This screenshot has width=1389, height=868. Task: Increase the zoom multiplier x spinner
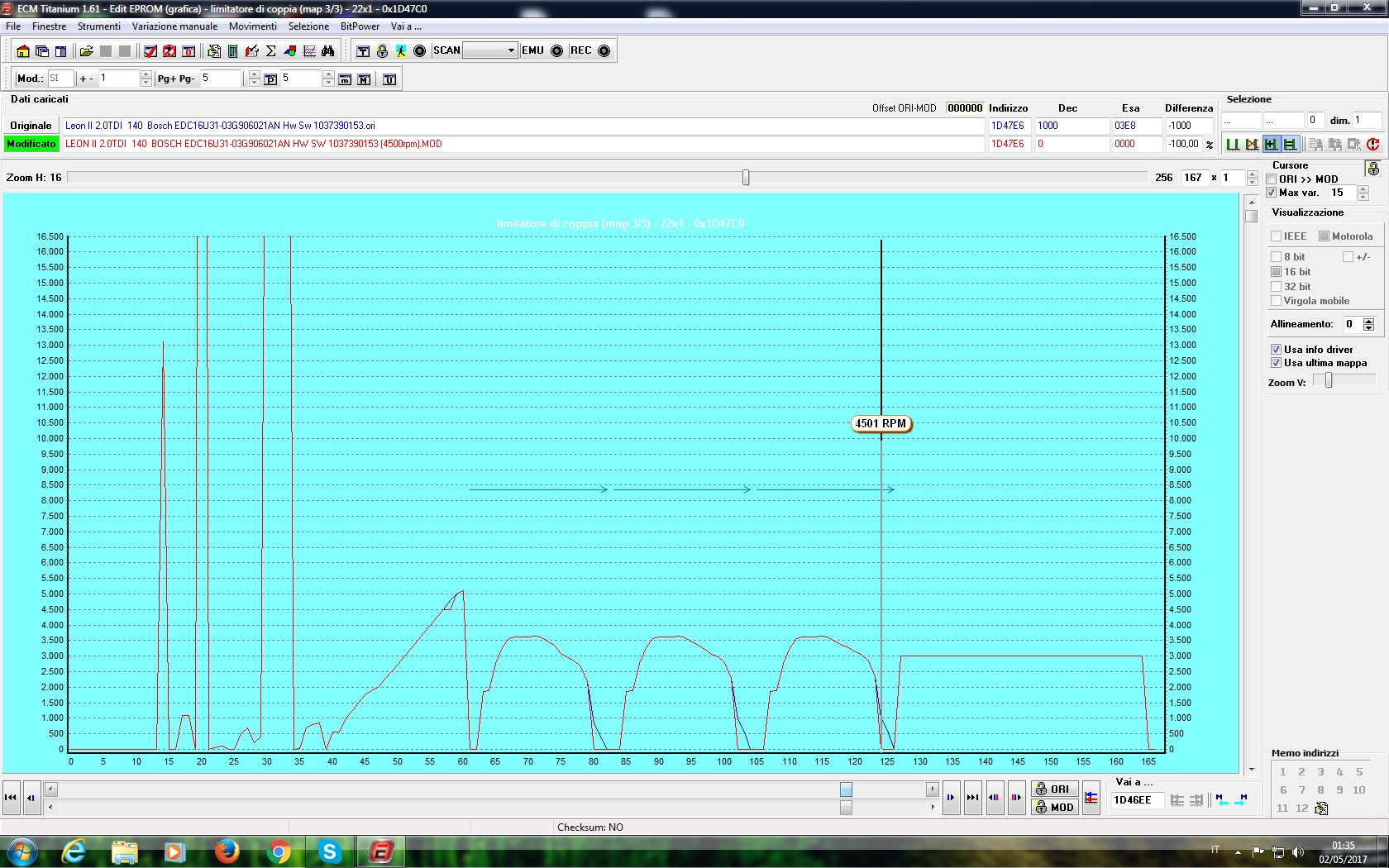[x=1252, y=174]
